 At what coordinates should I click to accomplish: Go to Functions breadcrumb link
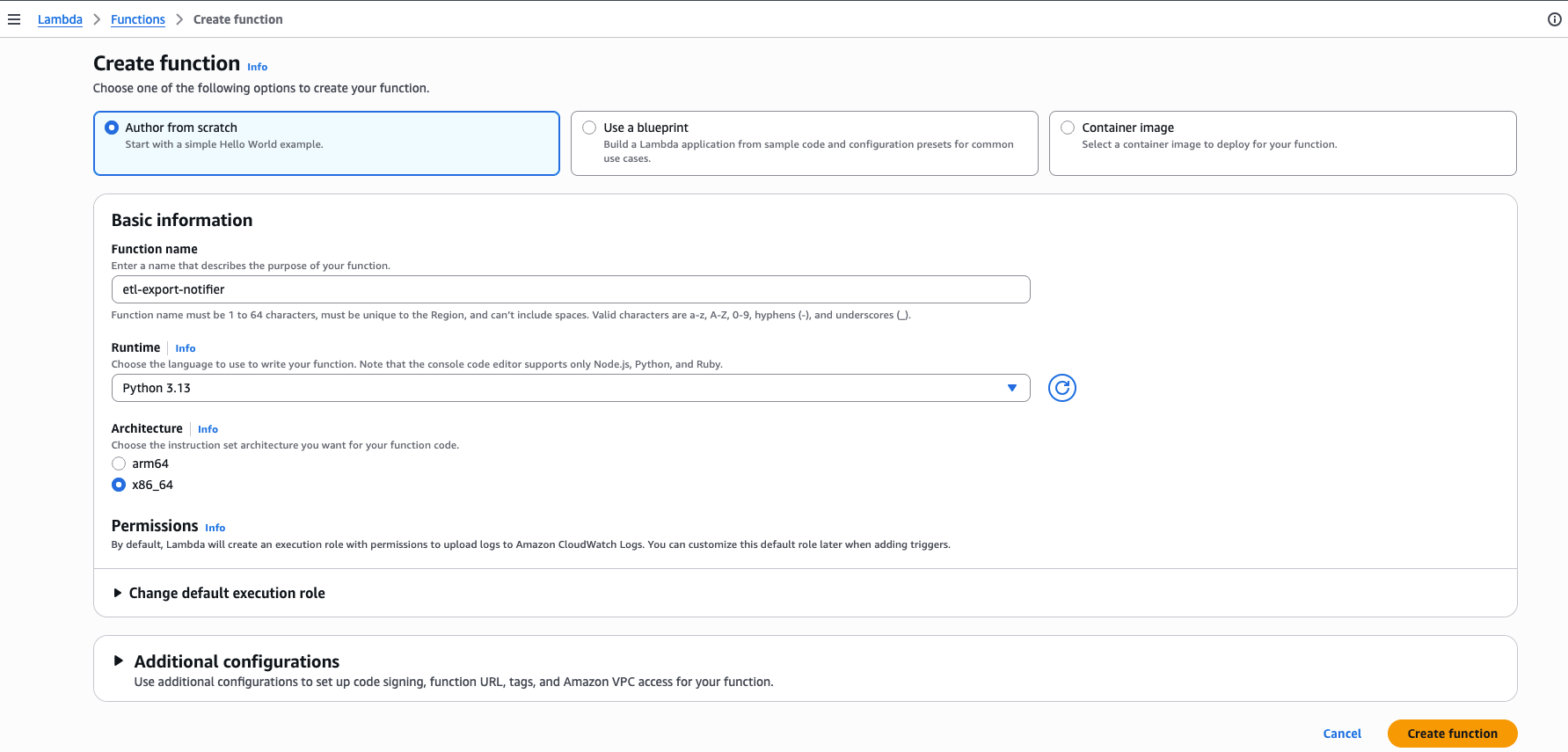point(138,19)
